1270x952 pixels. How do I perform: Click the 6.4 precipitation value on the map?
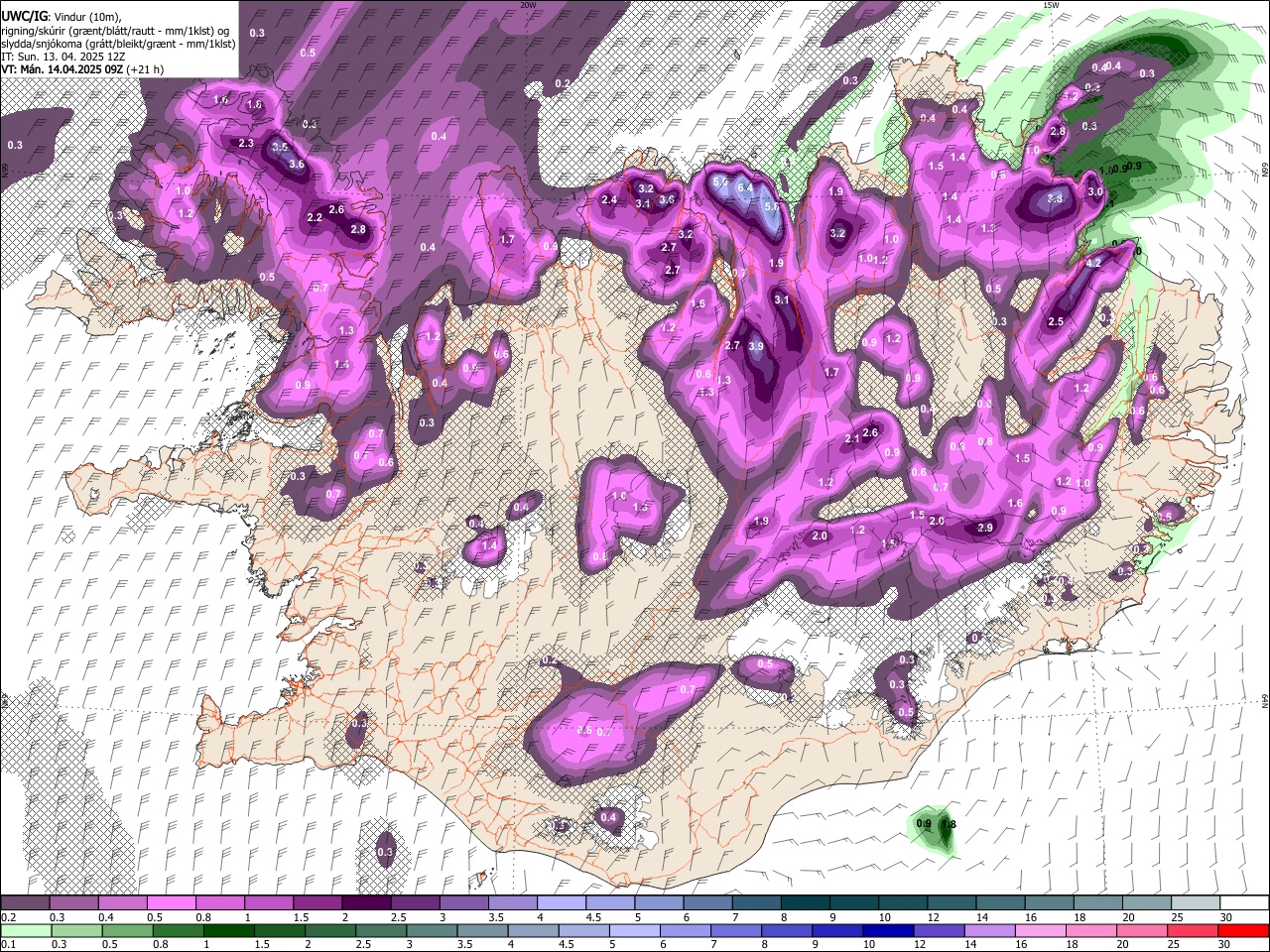coord(746,187)
